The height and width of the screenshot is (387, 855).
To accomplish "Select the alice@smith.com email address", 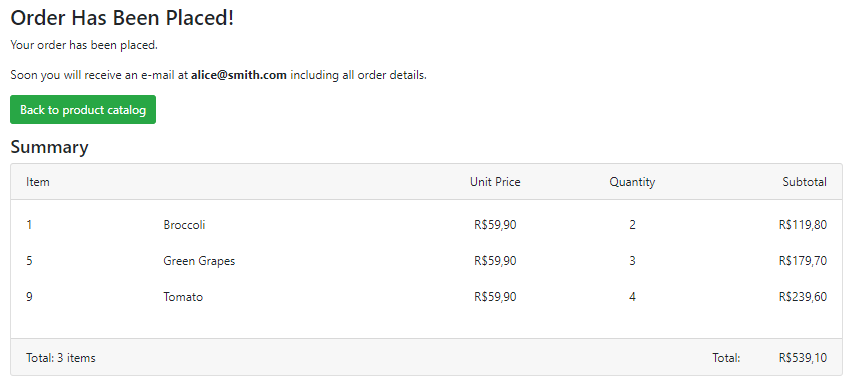I will point(239,75).
